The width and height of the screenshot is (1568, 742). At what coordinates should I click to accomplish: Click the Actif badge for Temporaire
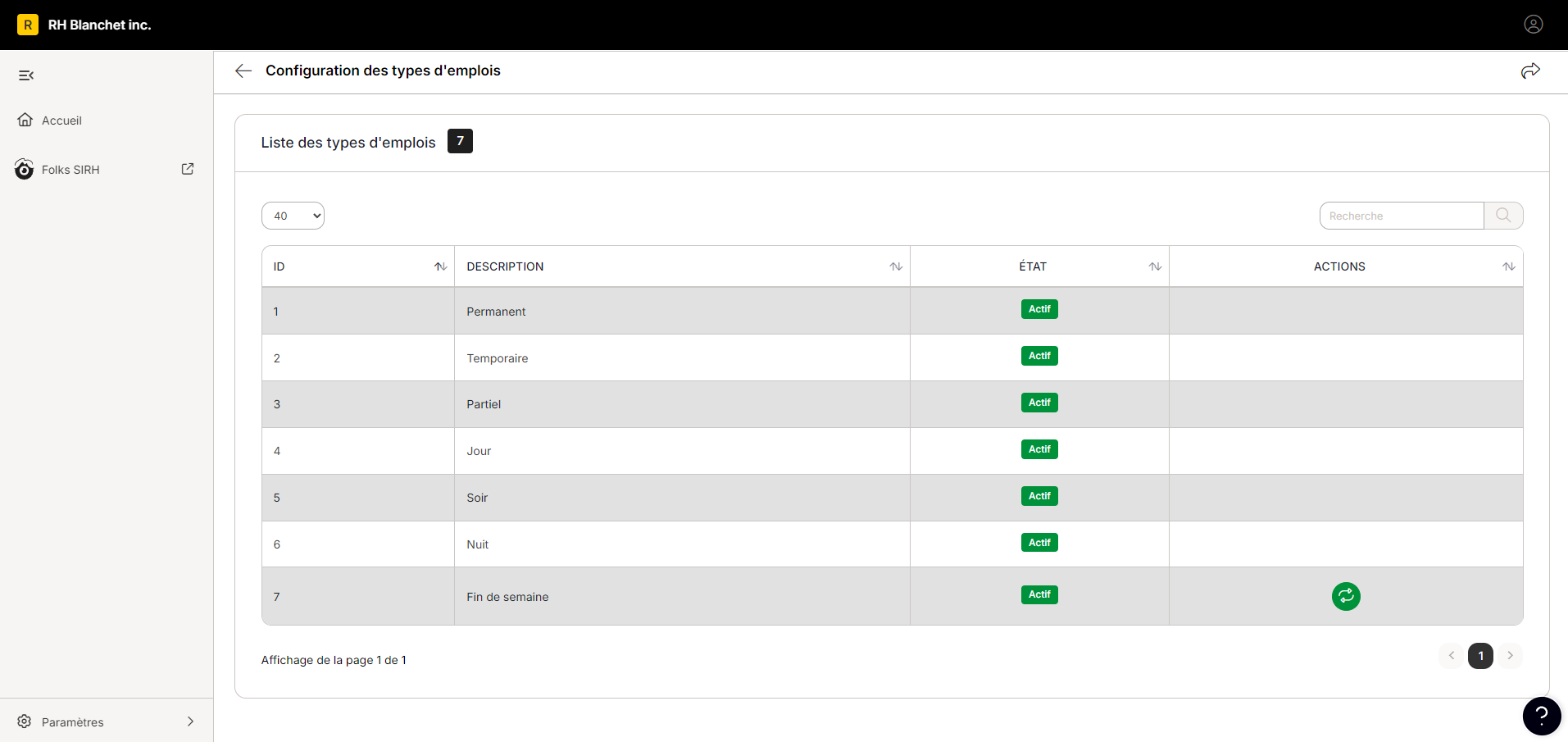(1039, 356)
